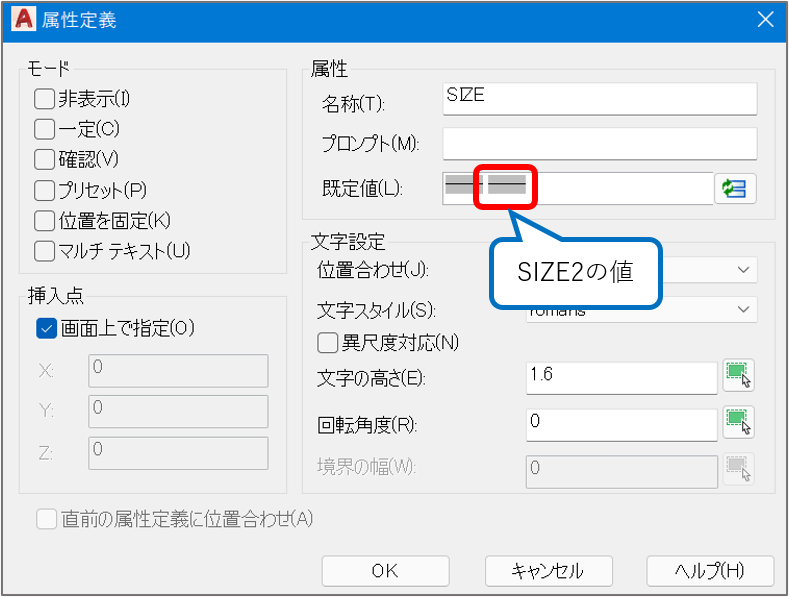789x597 pixels.
Task: Toggle the 一定(C) mode checkbox
Action: [x=44, y=129]
